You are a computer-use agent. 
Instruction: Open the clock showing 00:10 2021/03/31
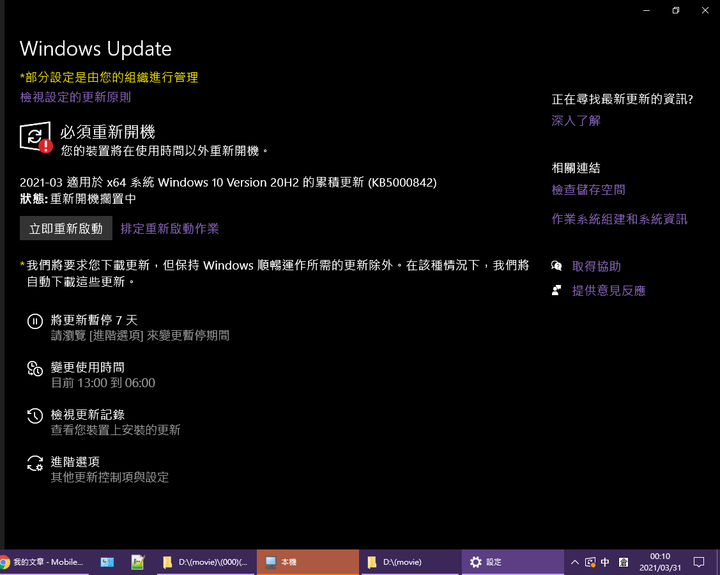click(x=660, y=562)
